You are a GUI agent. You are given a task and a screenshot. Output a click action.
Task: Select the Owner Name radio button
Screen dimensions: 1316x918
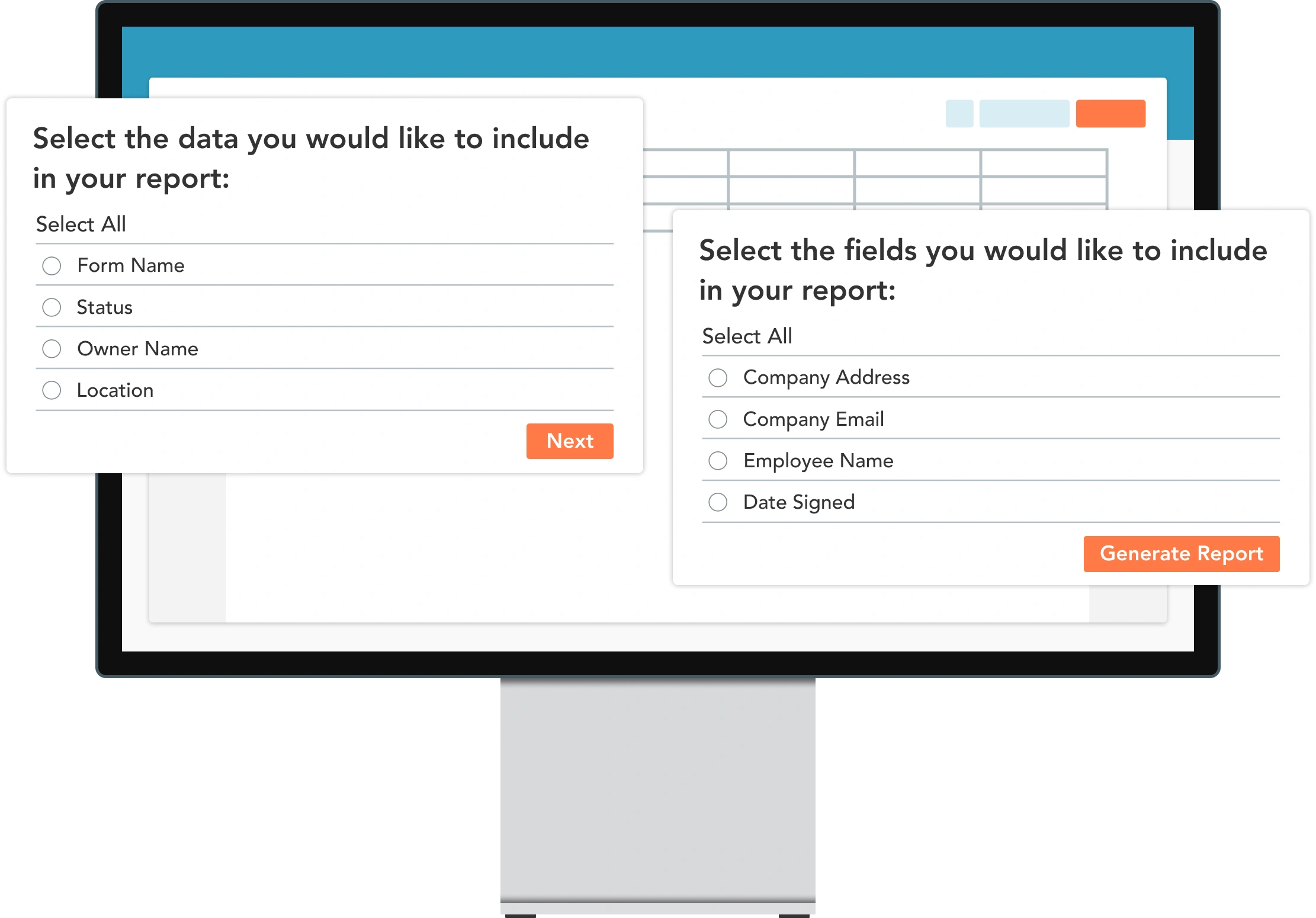pos(52,348)
